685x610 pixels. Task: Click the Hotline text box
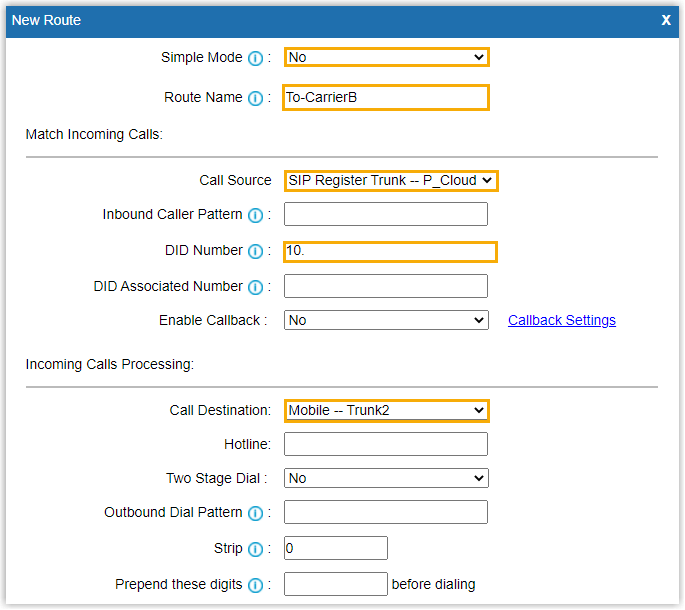pyautogui.click(x=386, y=444)
